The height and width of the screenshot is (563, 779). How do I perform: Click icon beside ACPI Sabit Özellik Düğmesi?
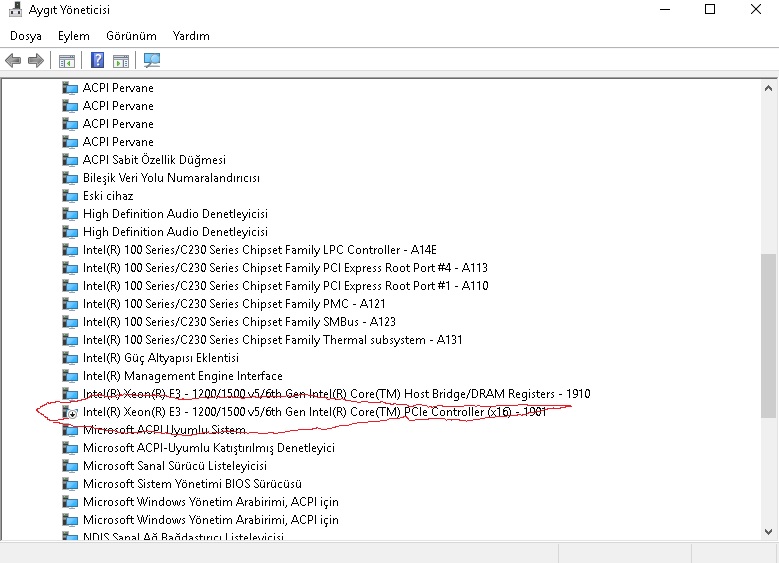point(70,160)
